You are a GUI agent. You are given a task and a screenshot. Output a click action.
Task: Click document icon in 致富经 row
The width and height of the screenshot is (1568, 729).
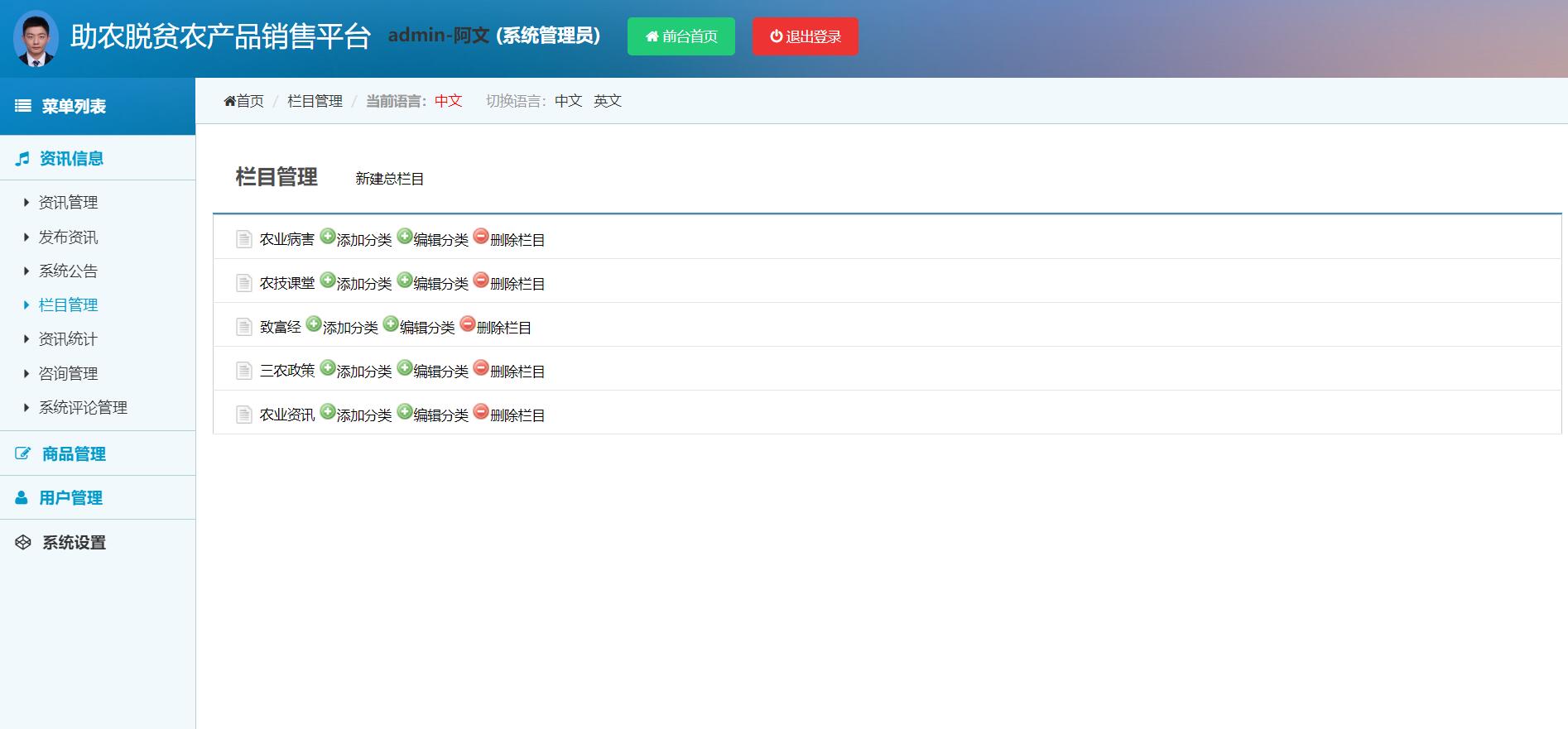tap(244, 327)
